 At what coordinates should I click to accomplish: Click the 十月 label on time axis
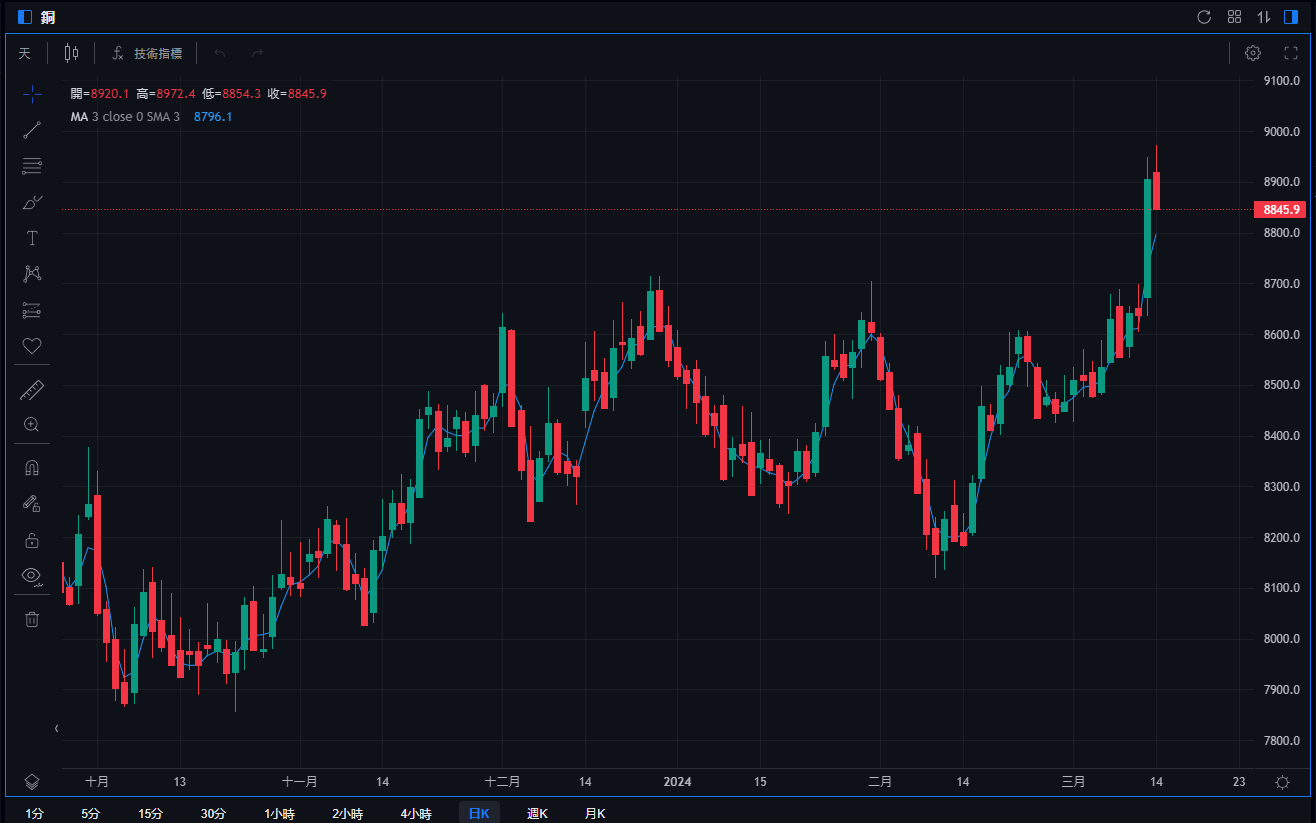coord(97,782)
